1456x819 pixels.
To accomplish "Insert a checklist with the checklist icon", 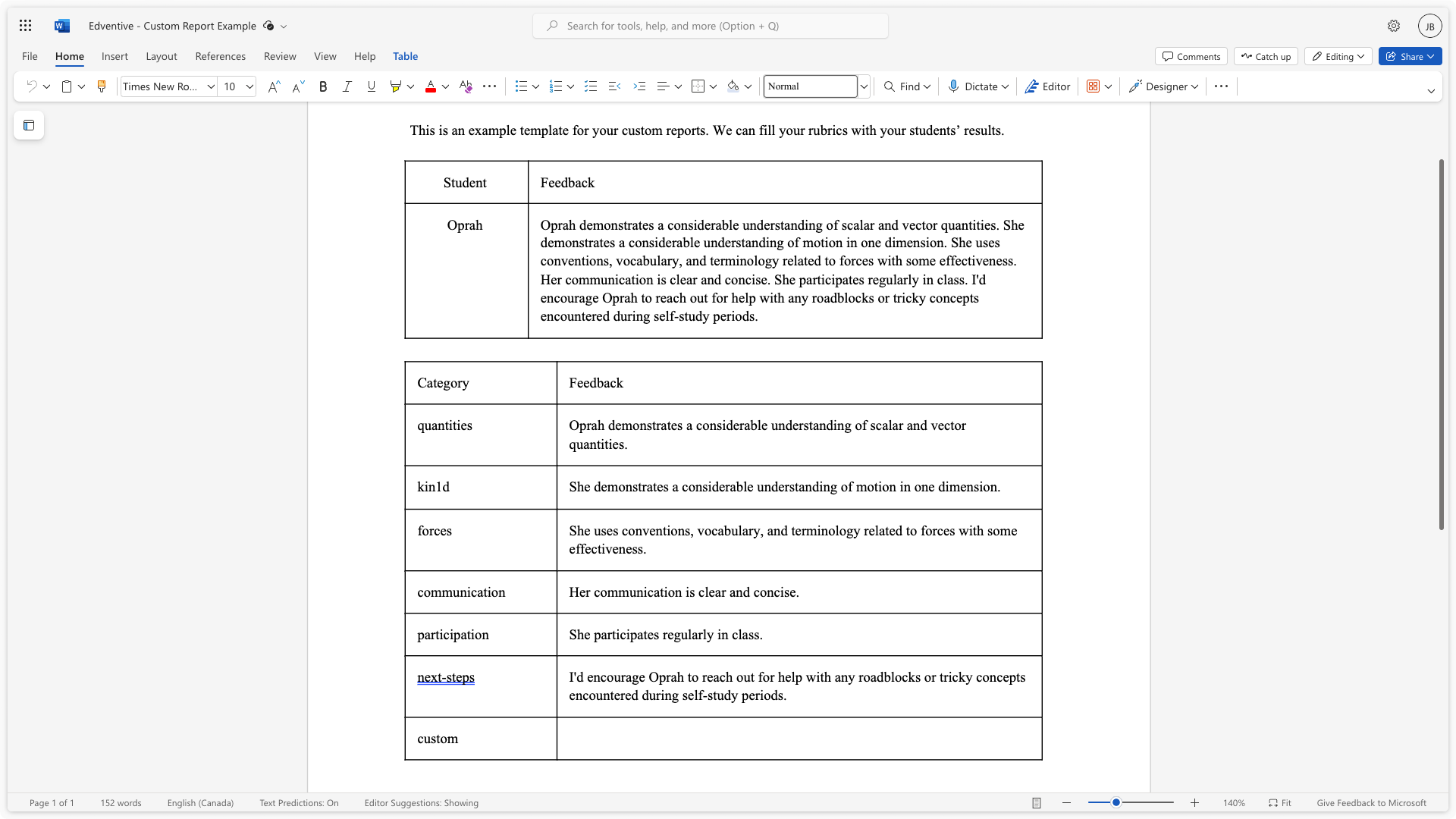I will tap(591, 86).
